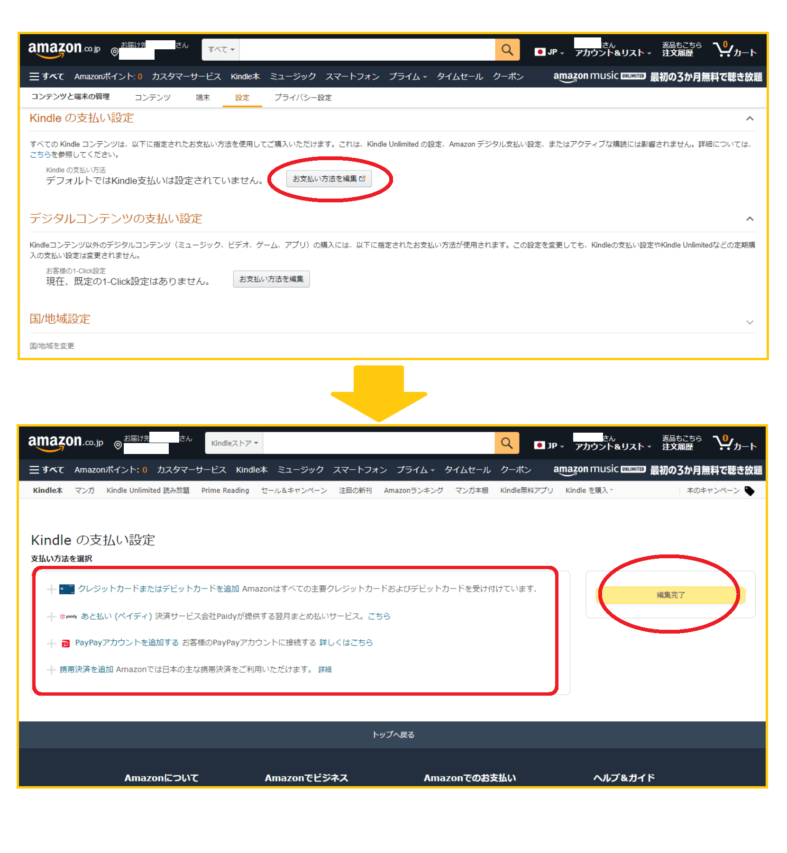The image size is (787, 853).
Task: Switch to 端末 tab
Action: (203, 98)
